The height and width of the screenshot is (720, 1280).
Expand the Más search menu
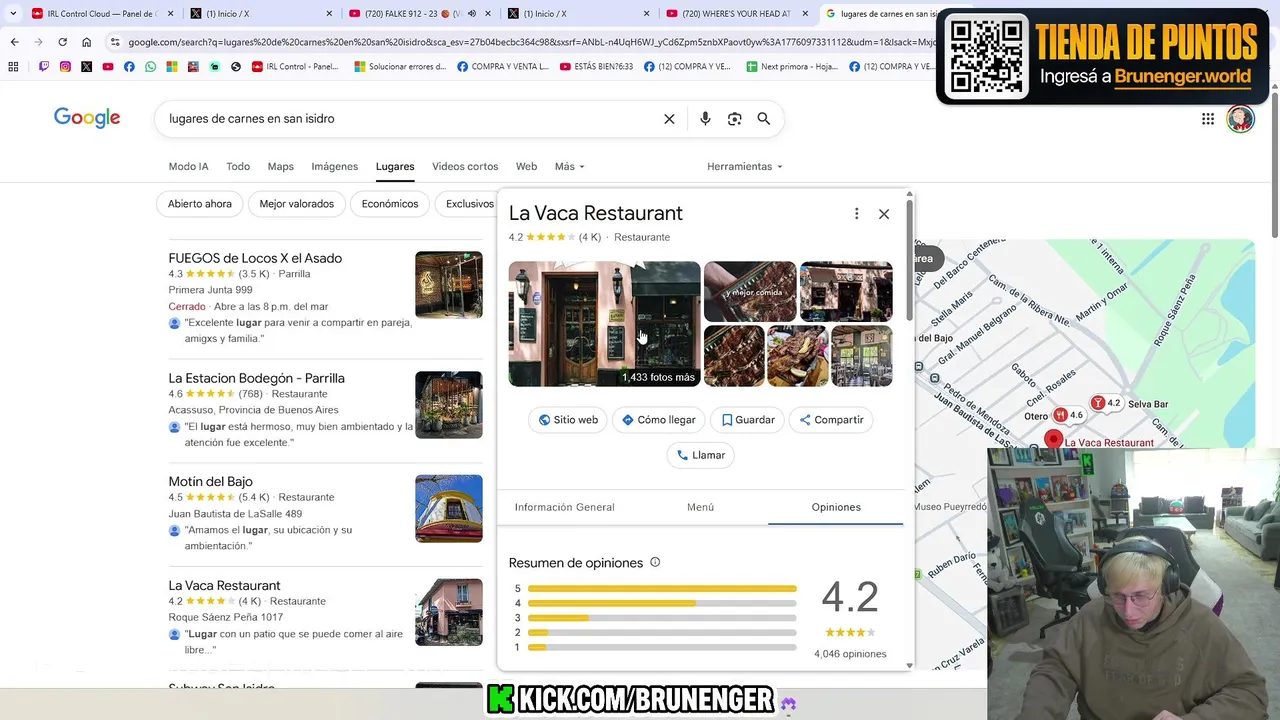click(x=569, y=166)
